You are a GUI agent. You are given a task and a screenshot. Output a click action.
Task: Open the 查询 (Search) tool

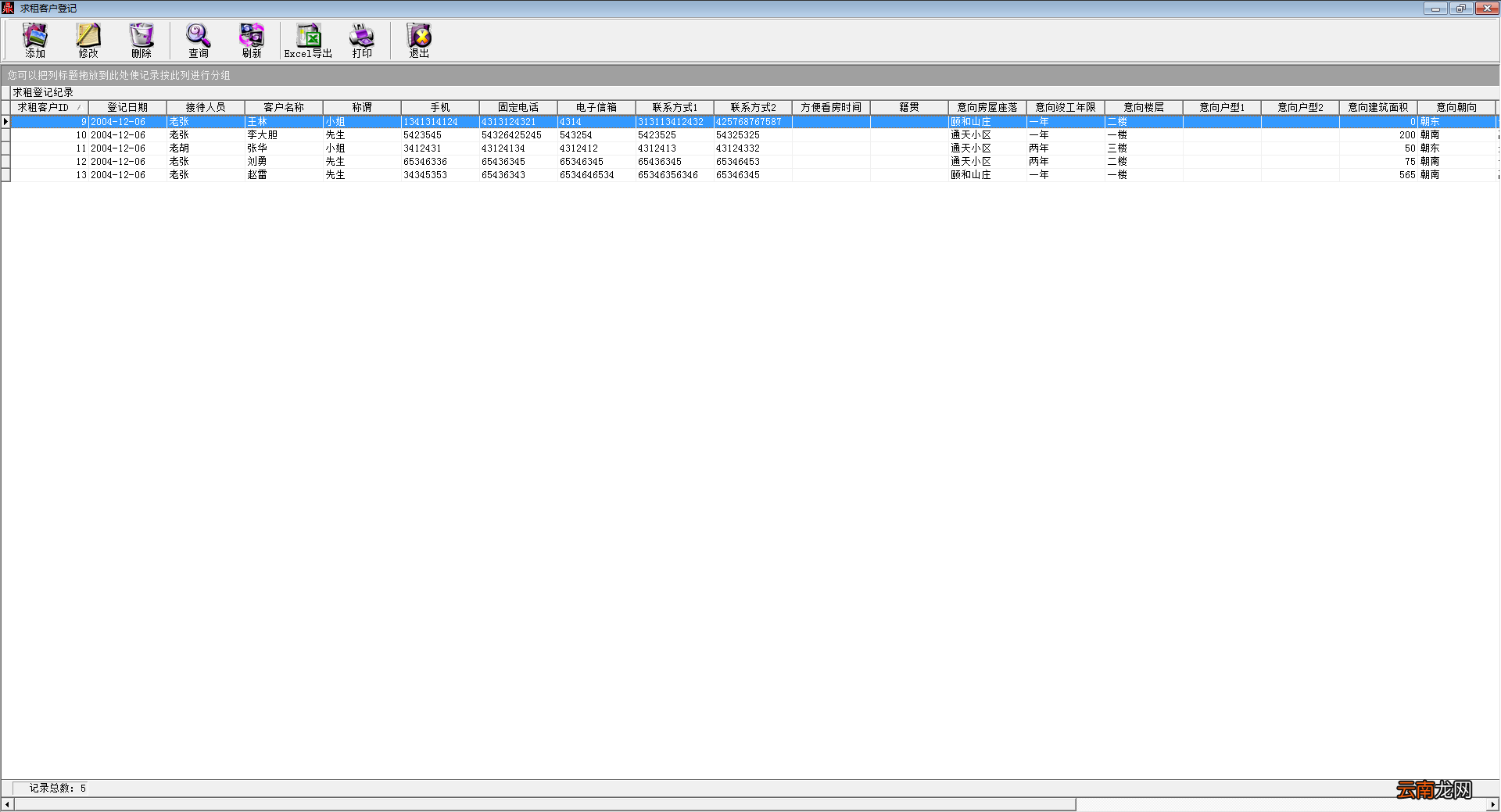point(199,40)
